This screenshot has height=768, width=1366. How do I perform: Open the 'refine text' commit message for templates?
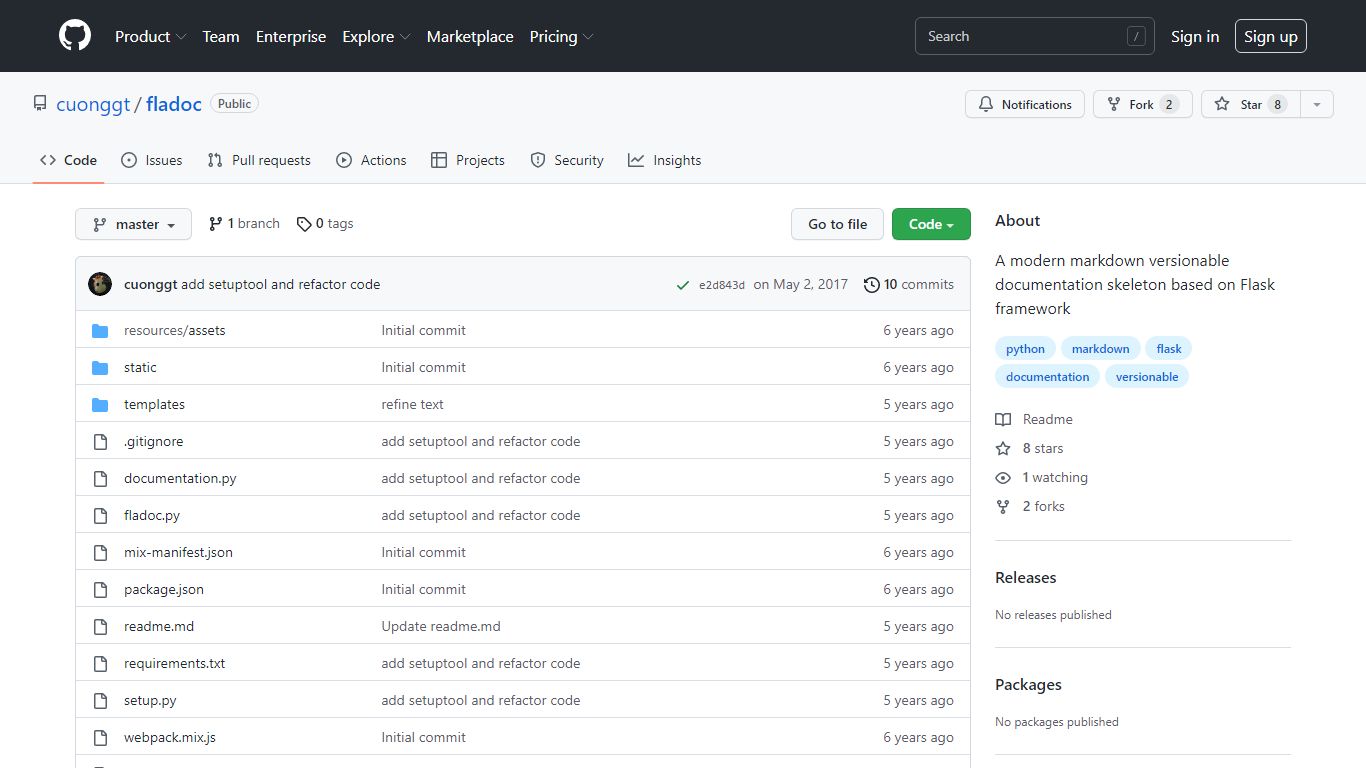coord(412,404)
